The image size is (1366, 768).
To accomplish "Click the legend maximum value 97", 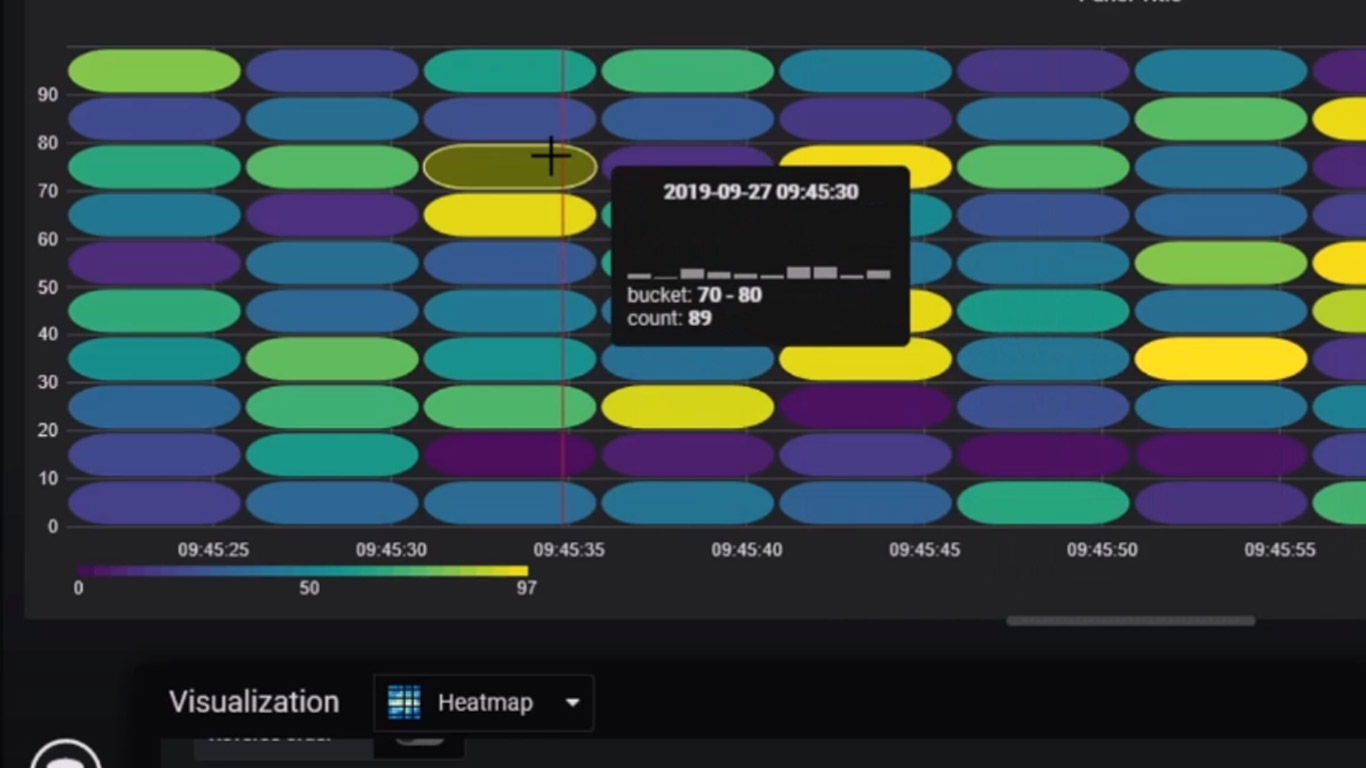I will click(527, 588).
